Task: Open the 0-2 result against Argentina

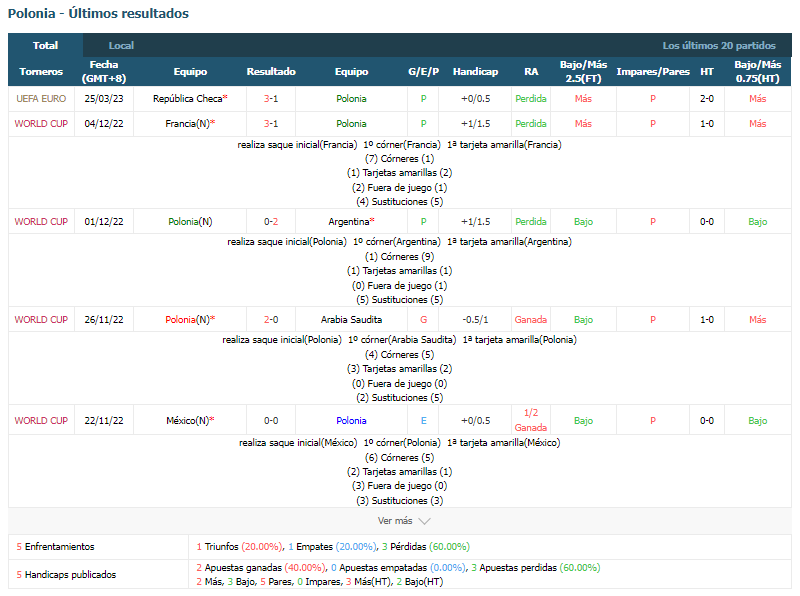Action: click(271, 221)
